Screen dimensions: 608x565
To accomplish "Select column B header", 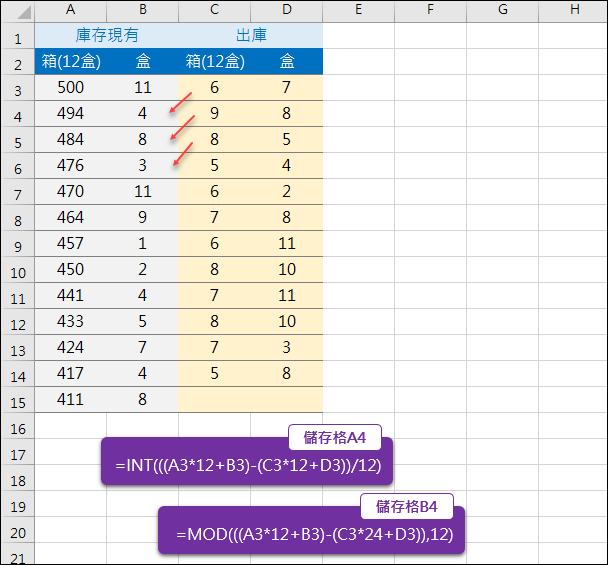I will pyautogui.click(x=143, y=10).
